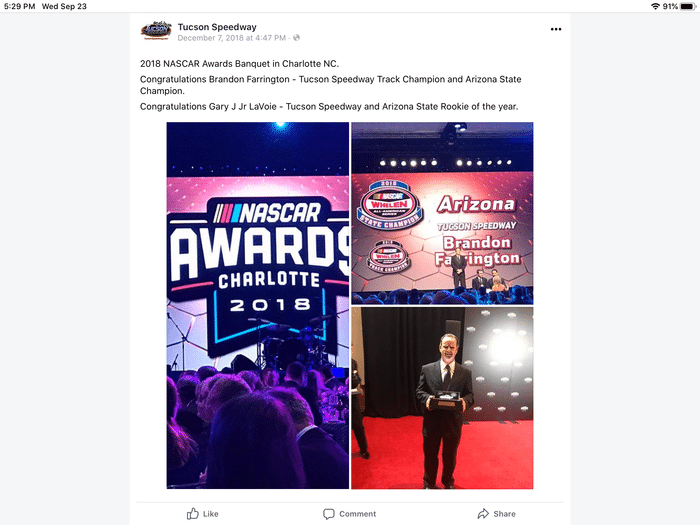Tap the Share button label
Screen dimensions: 700x525
[x=504, y=514]
